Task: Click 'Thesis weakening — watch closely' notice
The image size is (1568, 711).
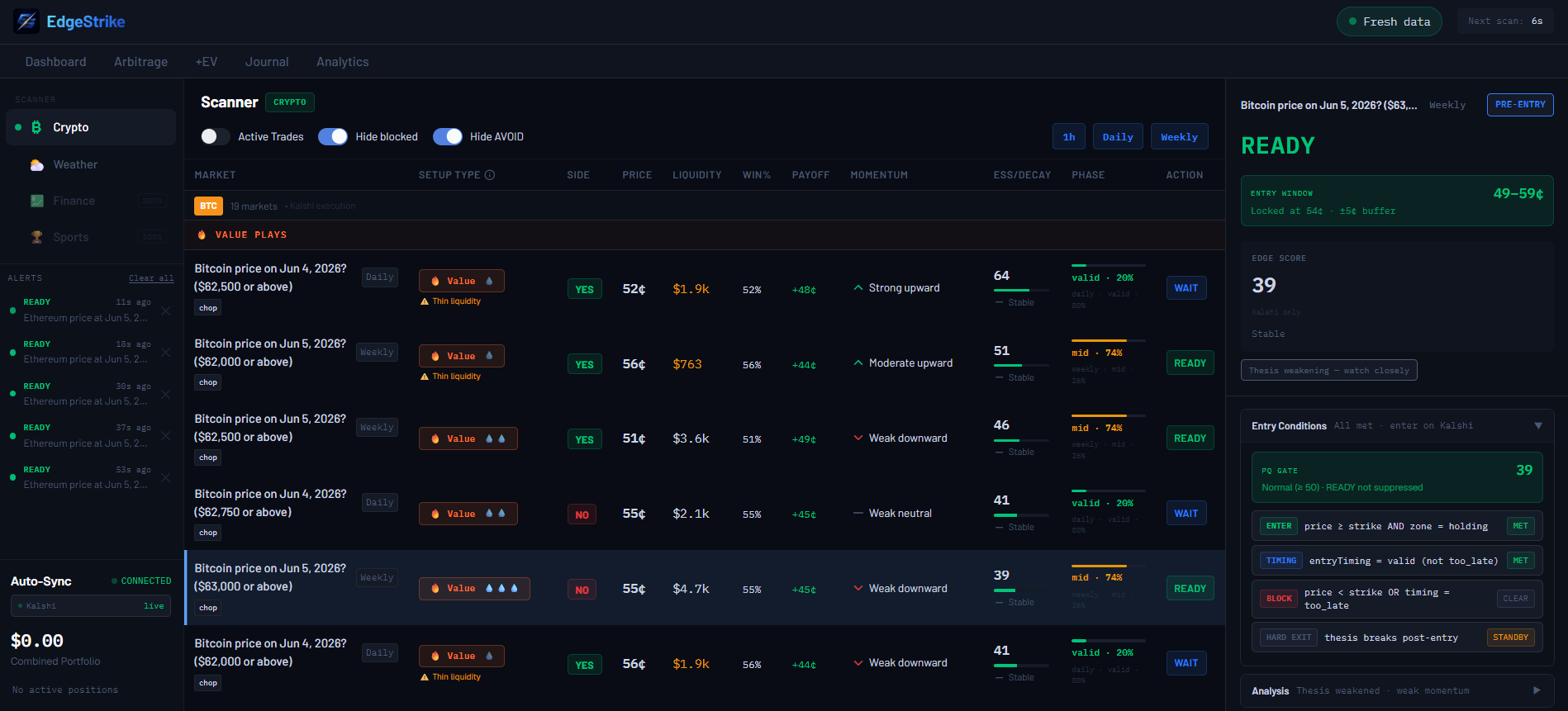Action: tap(1328, 370)
